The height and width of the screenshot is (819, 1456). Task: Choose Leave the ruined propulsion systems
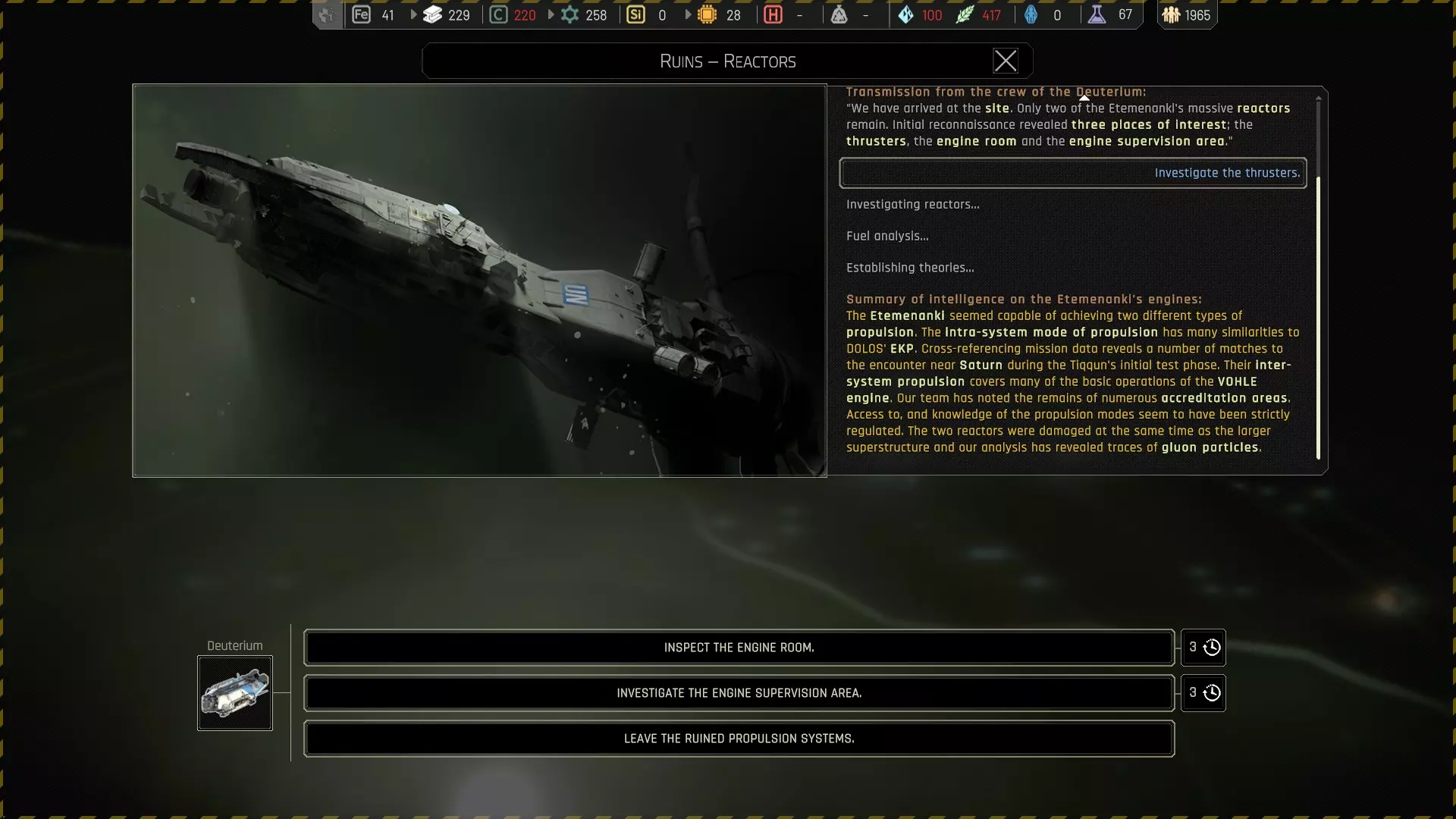[x=739, y=739]
